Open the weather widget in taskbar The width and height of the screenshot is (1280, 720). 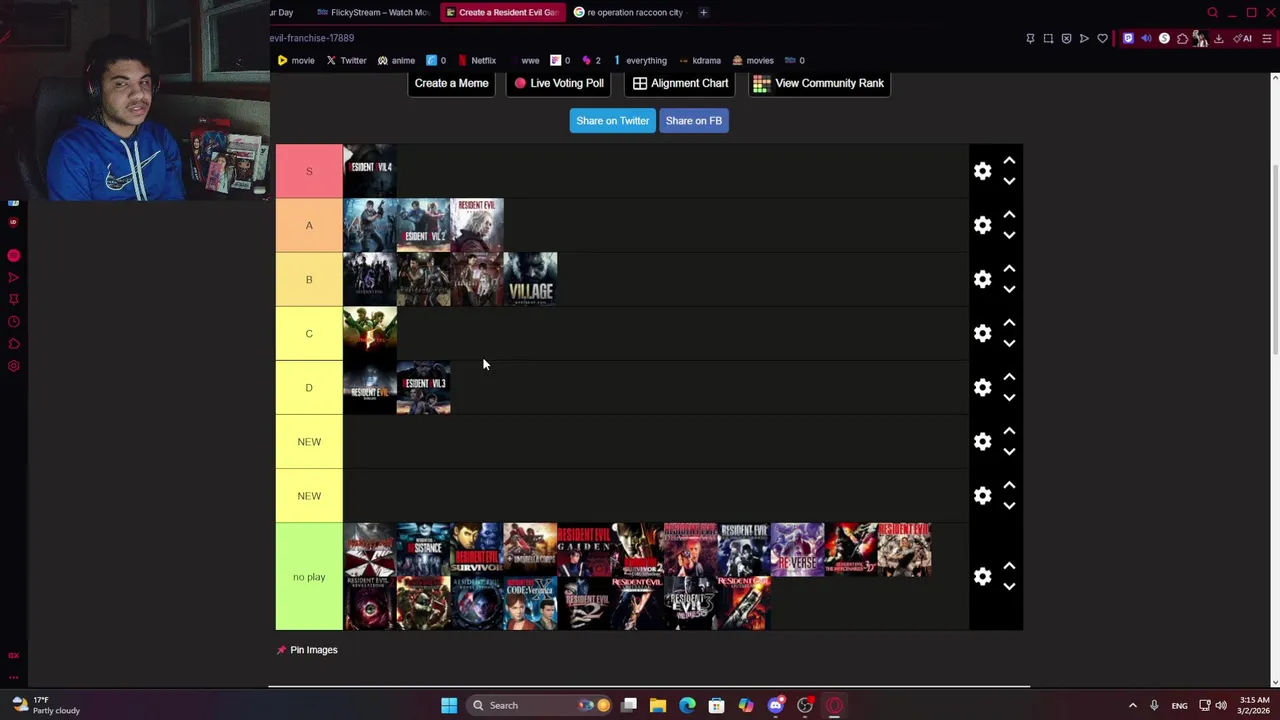pyautogui.click(x=45, y=705)
